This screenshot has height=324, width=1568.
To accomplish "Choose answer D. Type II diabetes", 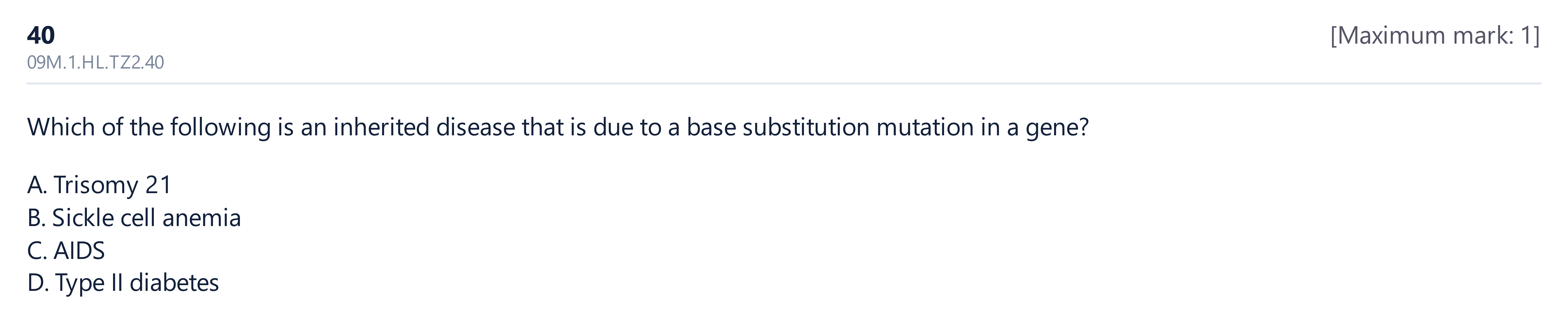I will pyautogui.click(x=123, y=283).
